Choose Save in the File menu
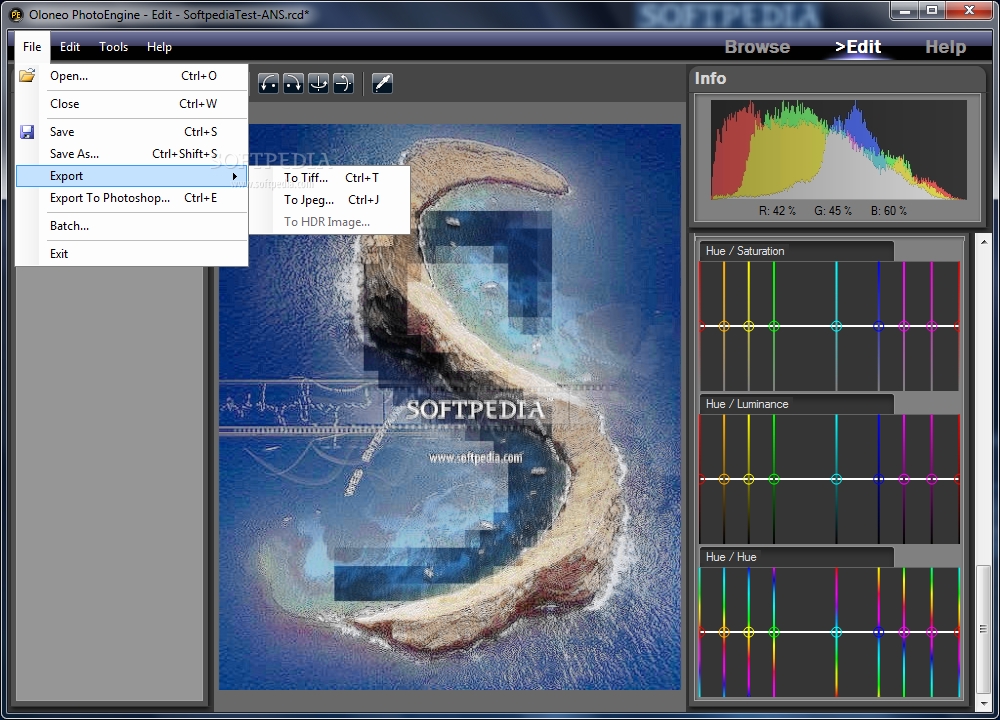 pyautogui.click(x=131, y=132)
